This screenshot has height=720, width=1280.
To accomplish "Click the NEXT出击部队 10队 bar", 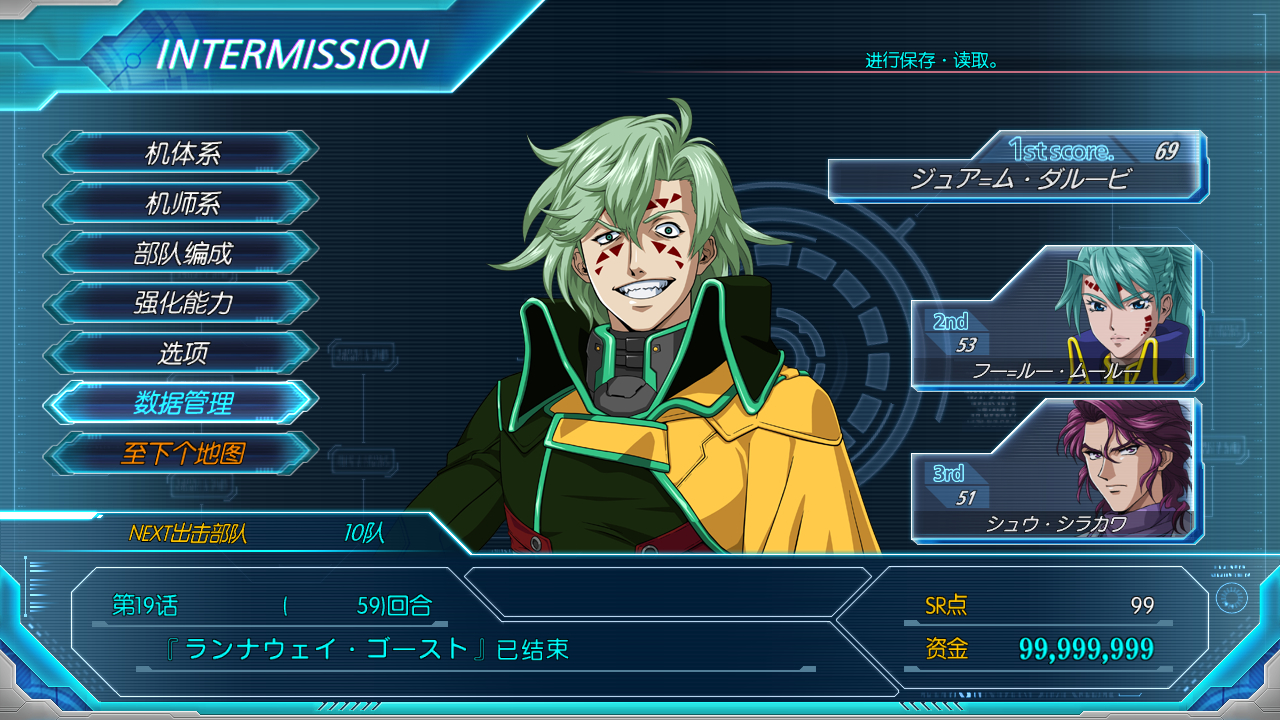I will point(235,533).
